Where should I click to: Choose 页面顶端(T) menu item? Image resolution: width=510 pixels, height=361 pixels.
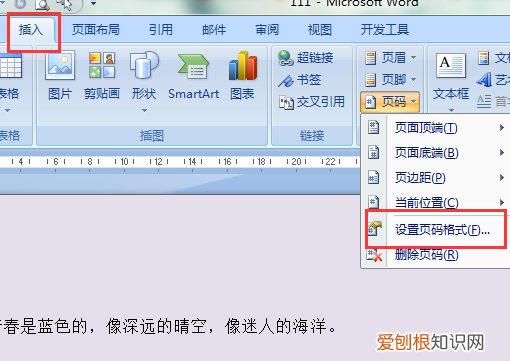(436, 128)
